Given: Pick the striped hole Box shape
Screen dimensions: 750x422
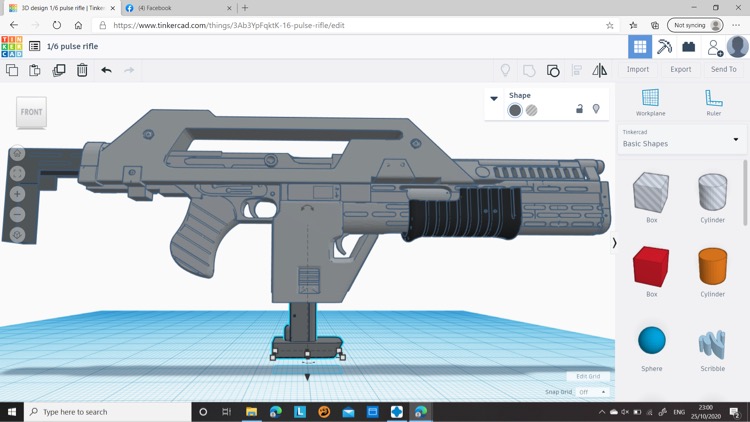Looking at the screenshot, I should [x=651, y=192].
